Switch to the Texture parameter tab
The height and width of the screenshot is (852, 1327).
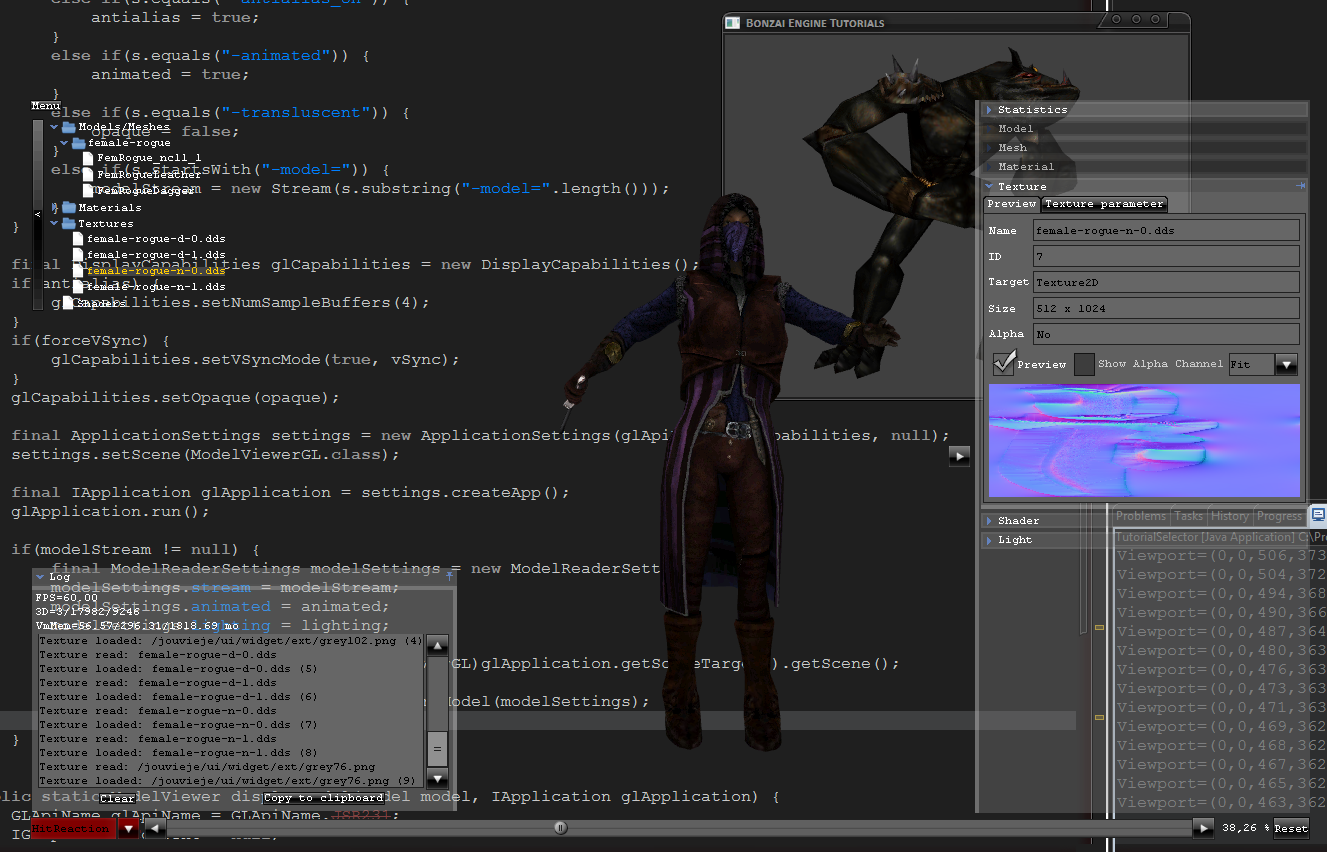(1104, 204)
